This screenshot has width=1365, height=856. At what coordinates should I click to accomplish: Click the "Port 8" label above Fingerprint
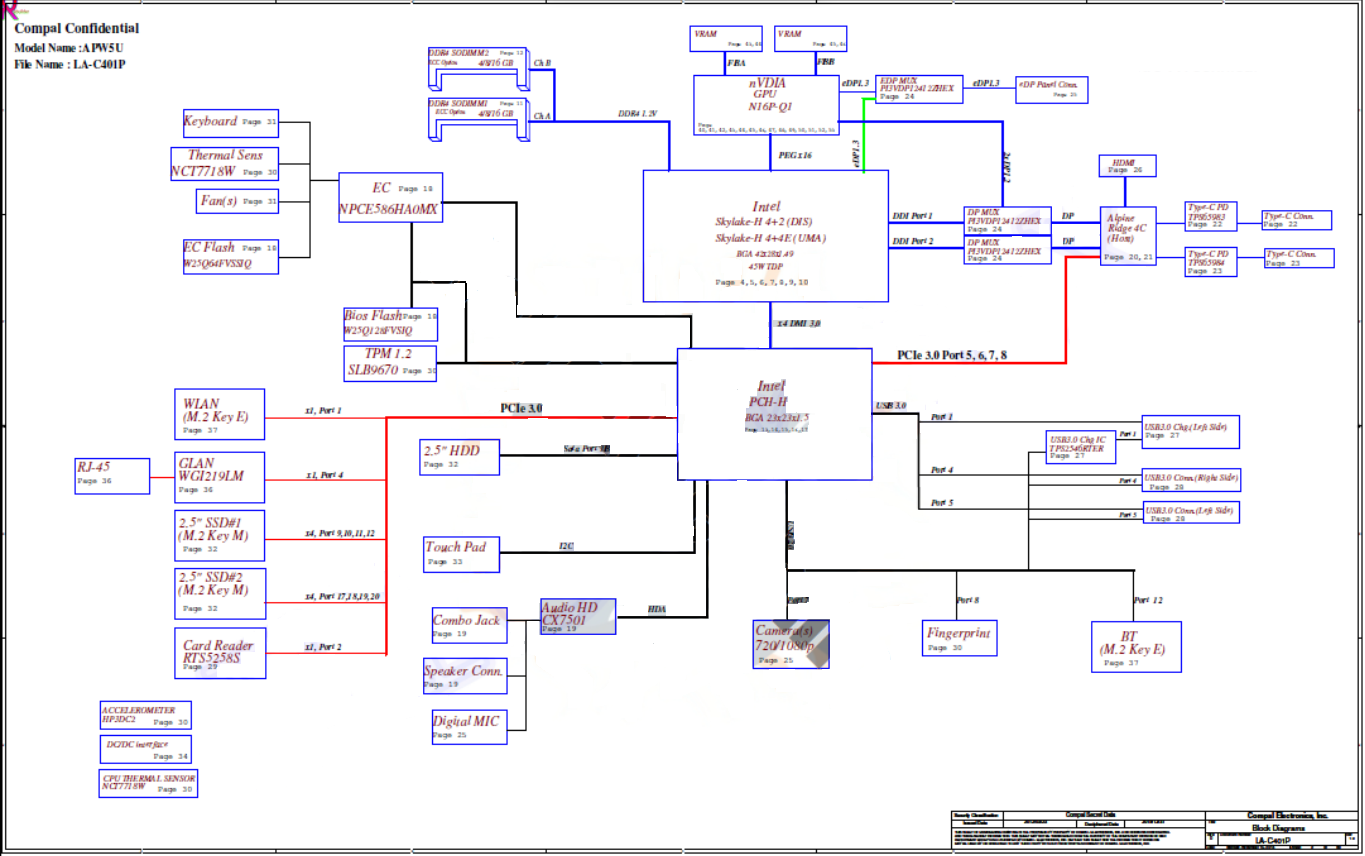pyautogui.click(x=967, y=600)
